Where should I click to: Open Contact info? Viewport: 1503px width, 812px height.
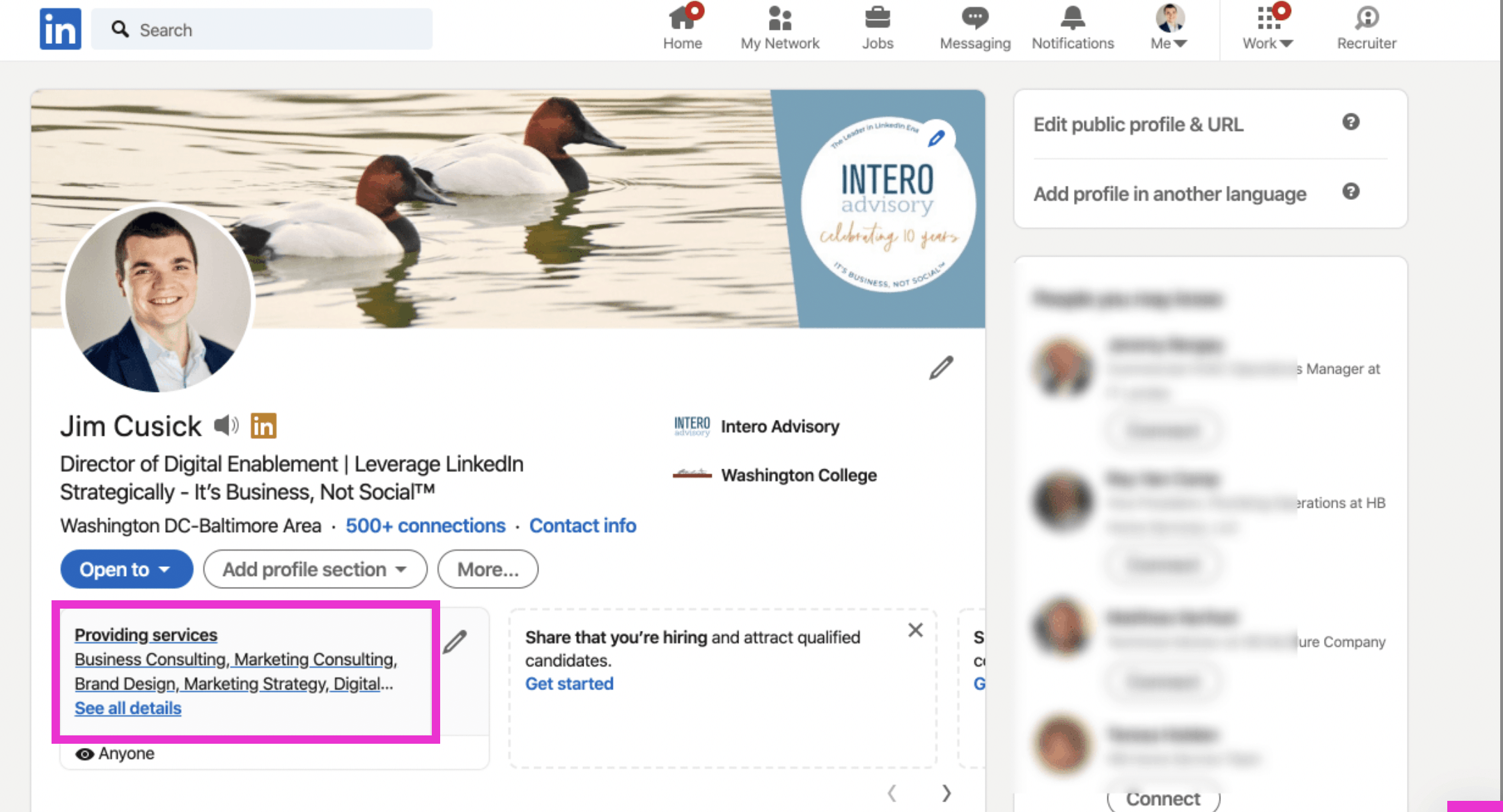pyautogui.click(x=583, y=526)
